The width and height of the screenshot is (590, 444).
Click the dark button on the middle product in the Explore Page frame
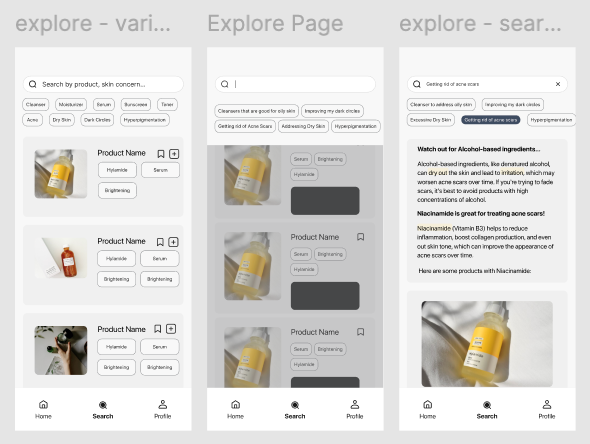pos(325,296)
